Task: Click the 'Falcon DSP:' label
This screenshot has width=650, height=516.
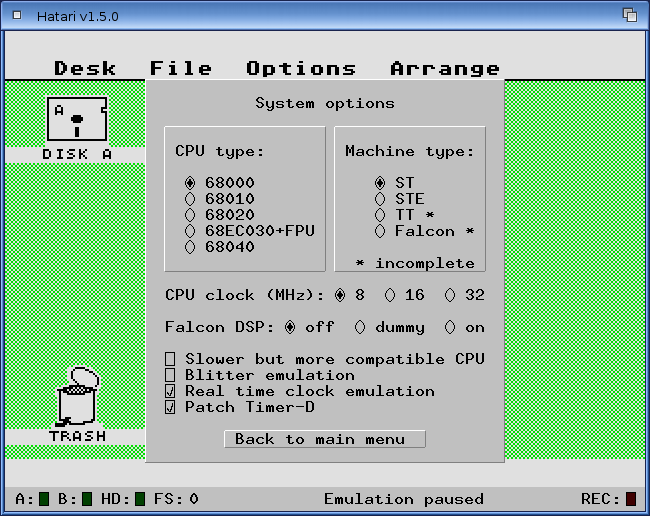Action: pos(219,327)
